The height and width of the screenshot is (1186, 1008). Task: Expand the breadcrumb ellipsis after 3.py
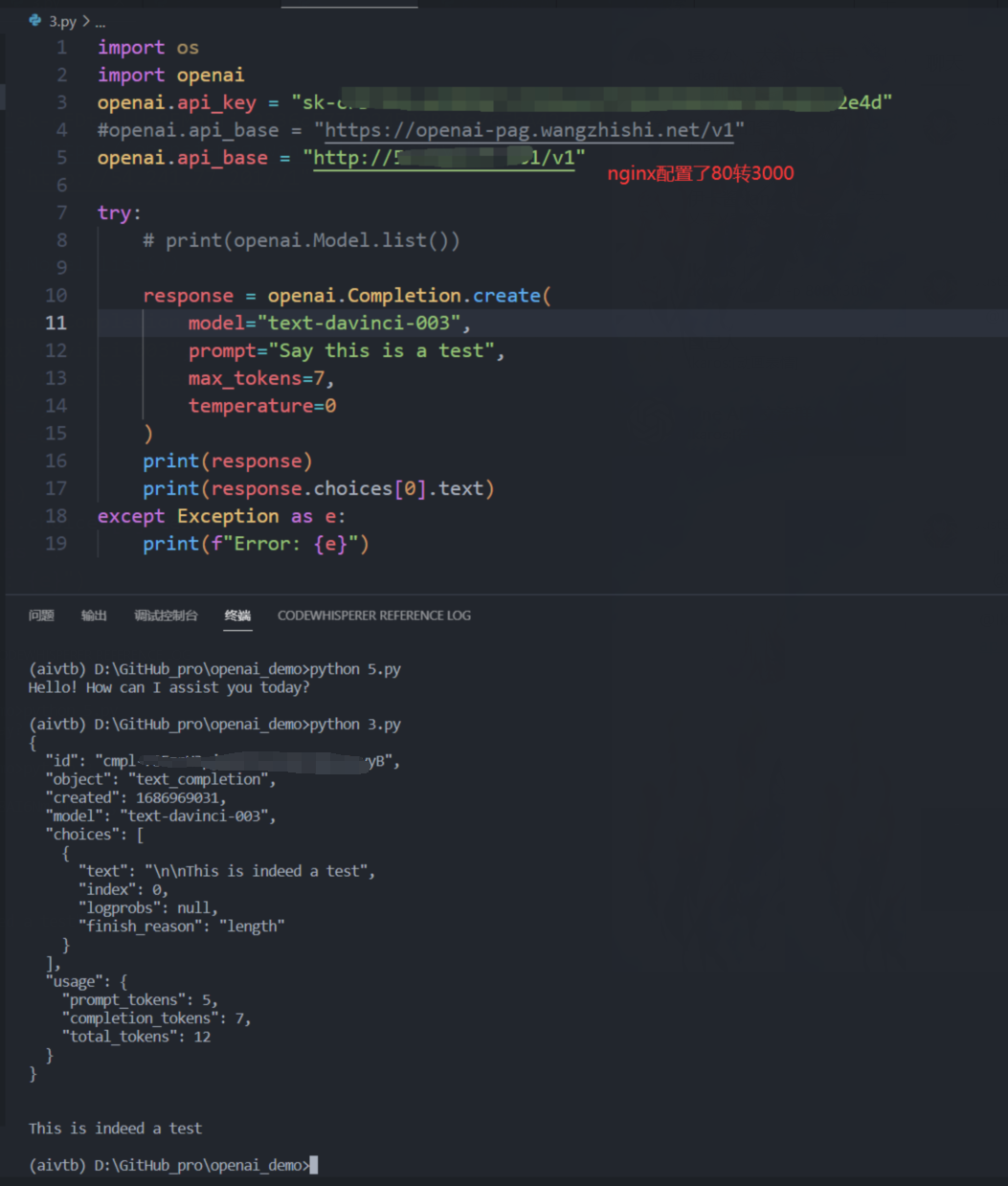tap(100, 21)
